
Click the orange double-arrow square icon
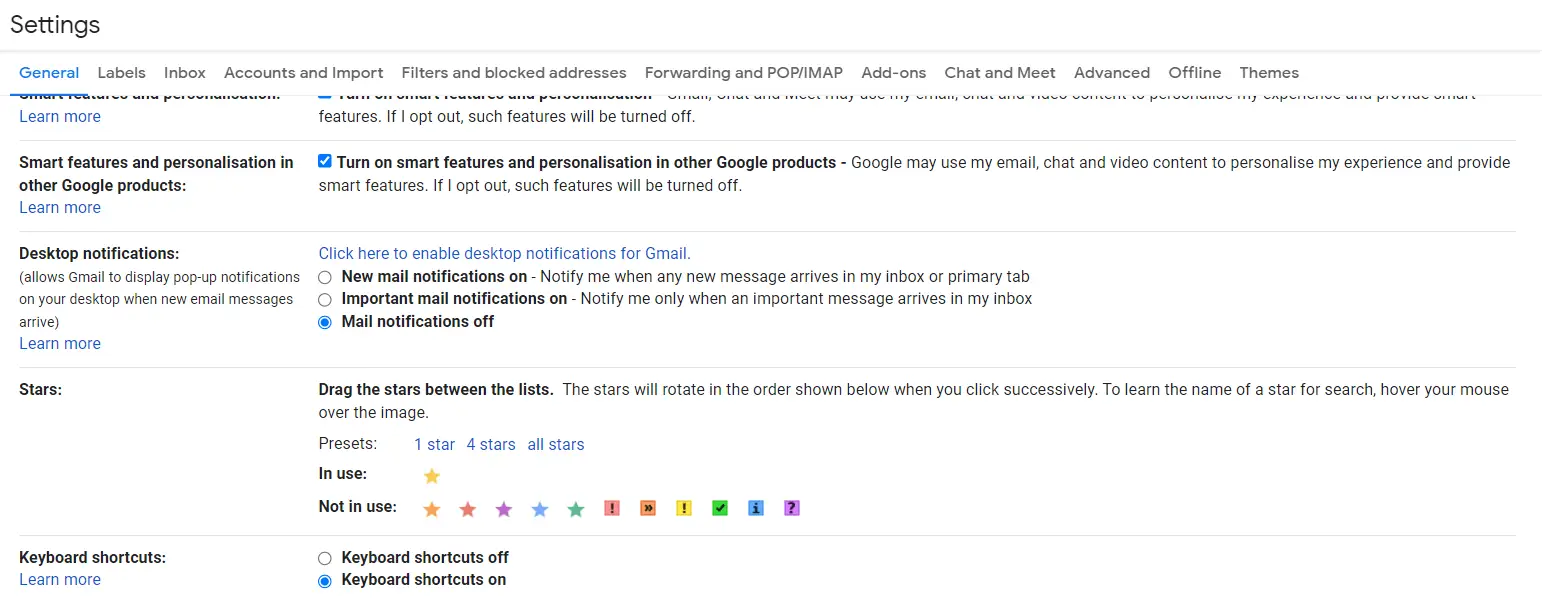click(647, 508)
